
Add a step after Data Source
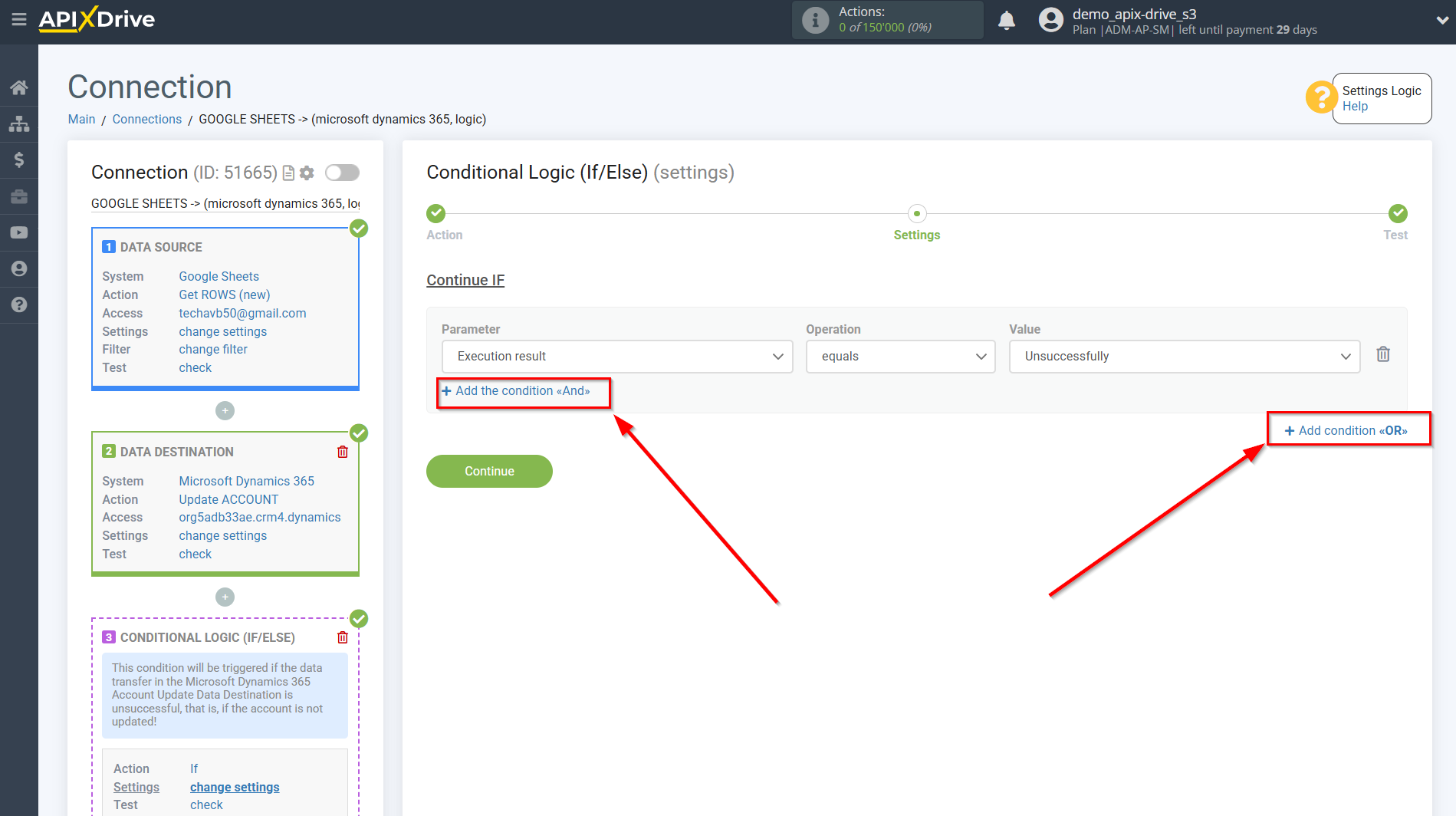[x=225, y=411]
